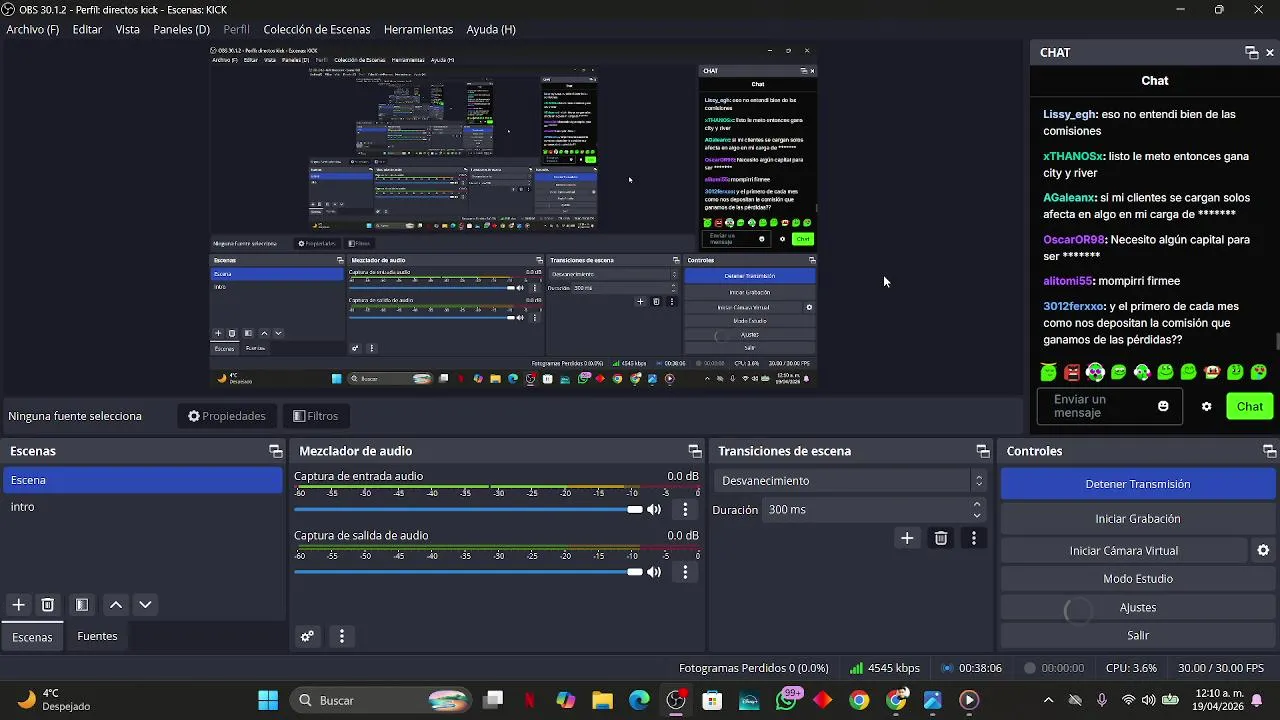Open Ajustes settings button
The image size is (1280, 720).
tap(1138, 607)
